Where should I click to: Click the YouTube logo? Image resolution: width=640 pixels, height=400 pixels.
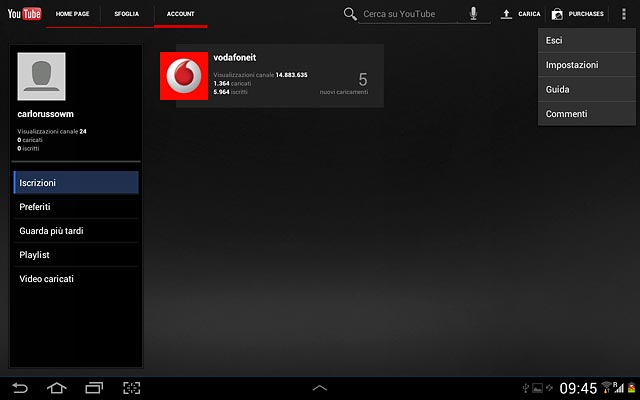click(x=24, y=14)
